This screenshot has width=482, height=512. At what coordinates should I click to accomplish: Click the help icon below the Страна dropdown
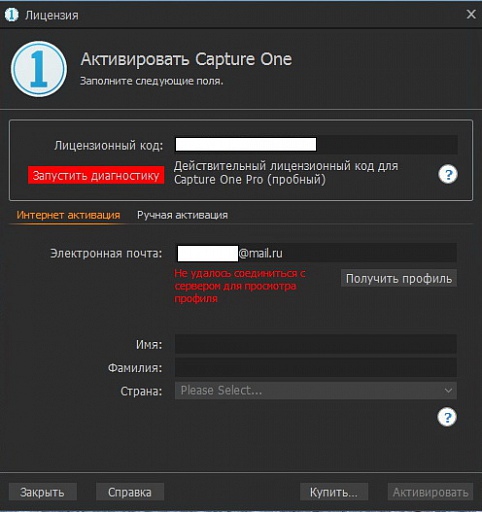(447, 417)
